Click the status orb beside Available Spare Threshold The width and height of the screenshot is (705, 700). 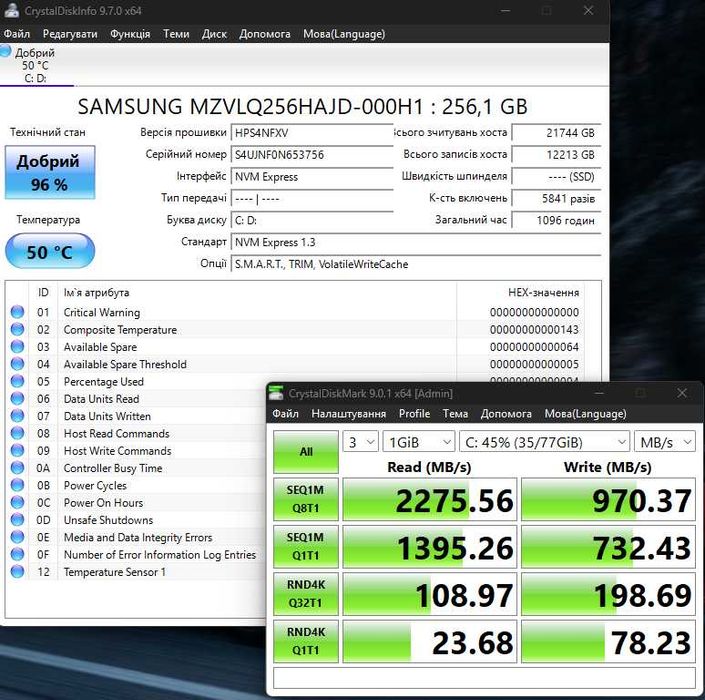click(17, 364)
